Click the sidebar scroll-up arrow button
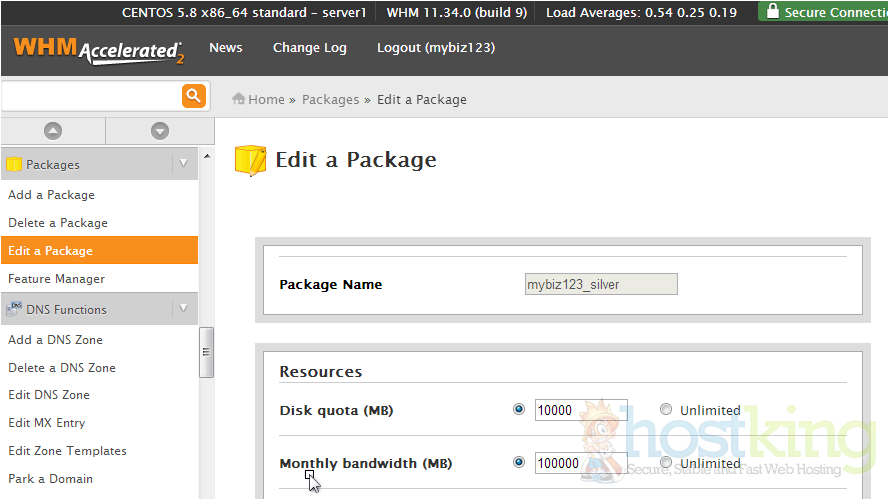The height and width of the screenshot is (500, 889). pyautogui.click(x=53, y=131)
